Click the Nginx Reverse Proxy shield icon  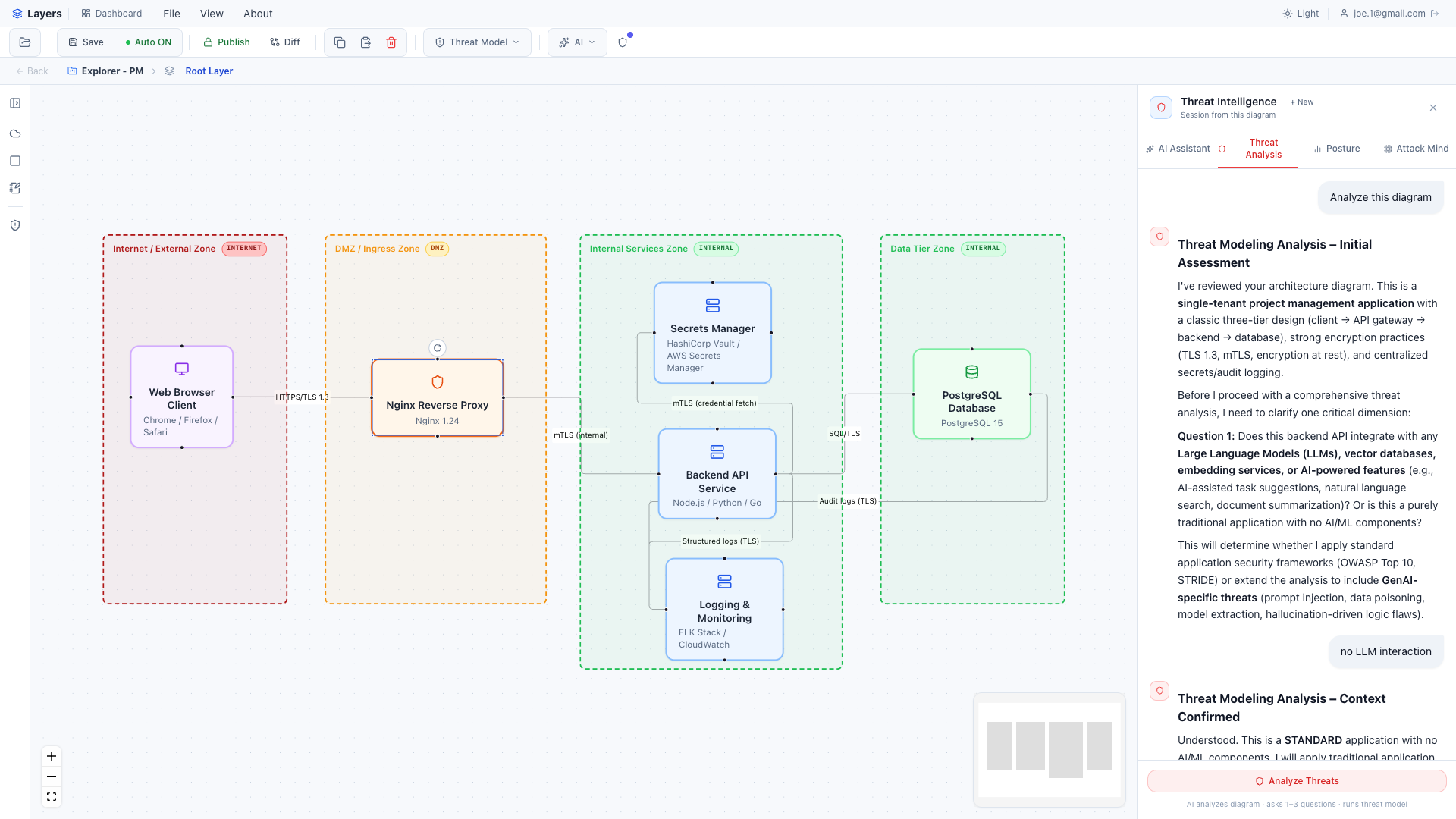[x=438, y=382]
